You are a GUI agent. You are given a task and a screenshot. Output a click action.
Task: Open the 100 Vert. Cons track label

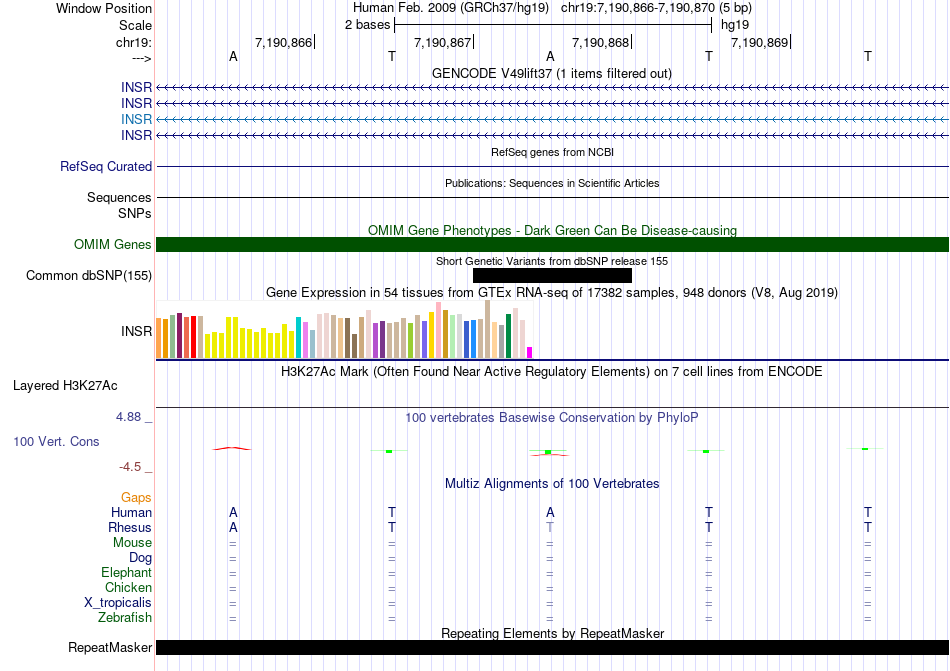click(x=56, y=441)
